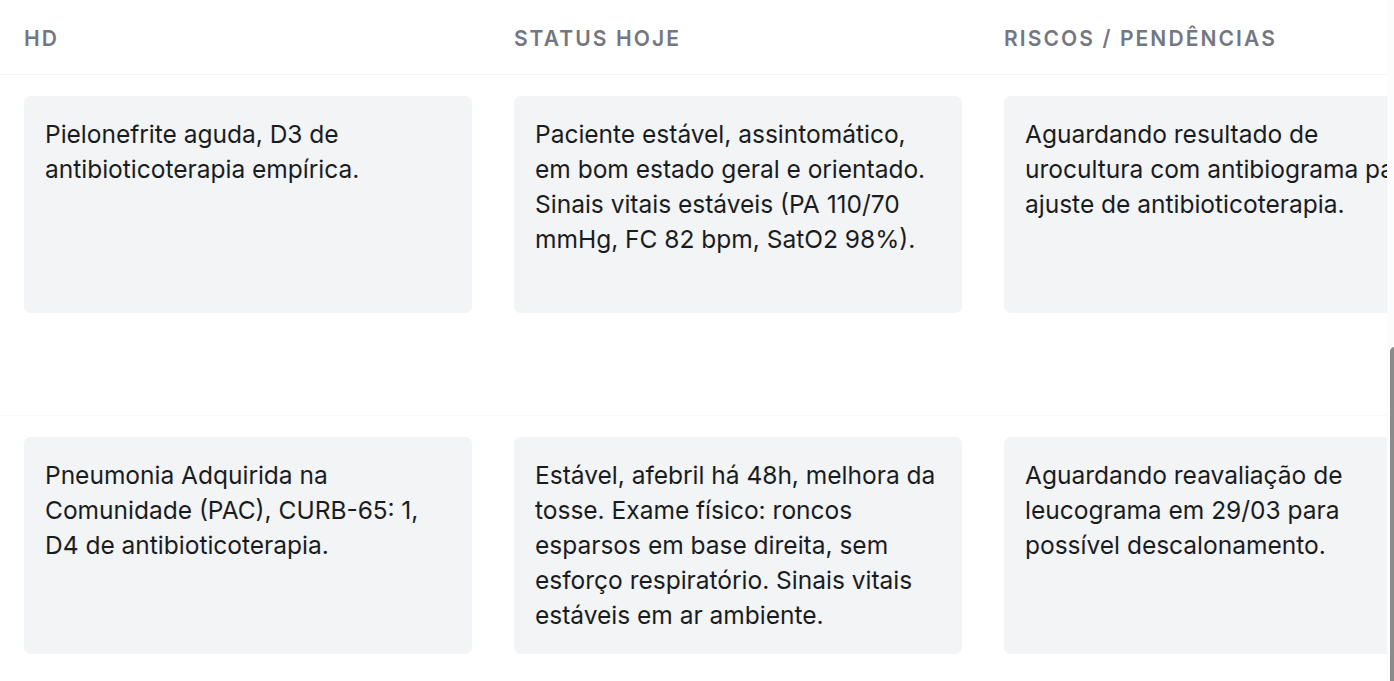The width and height of the screenshot is (1394, 681).
Task: Click 'D4 de antibioticoterapia' text
Action: coord(186,546)
